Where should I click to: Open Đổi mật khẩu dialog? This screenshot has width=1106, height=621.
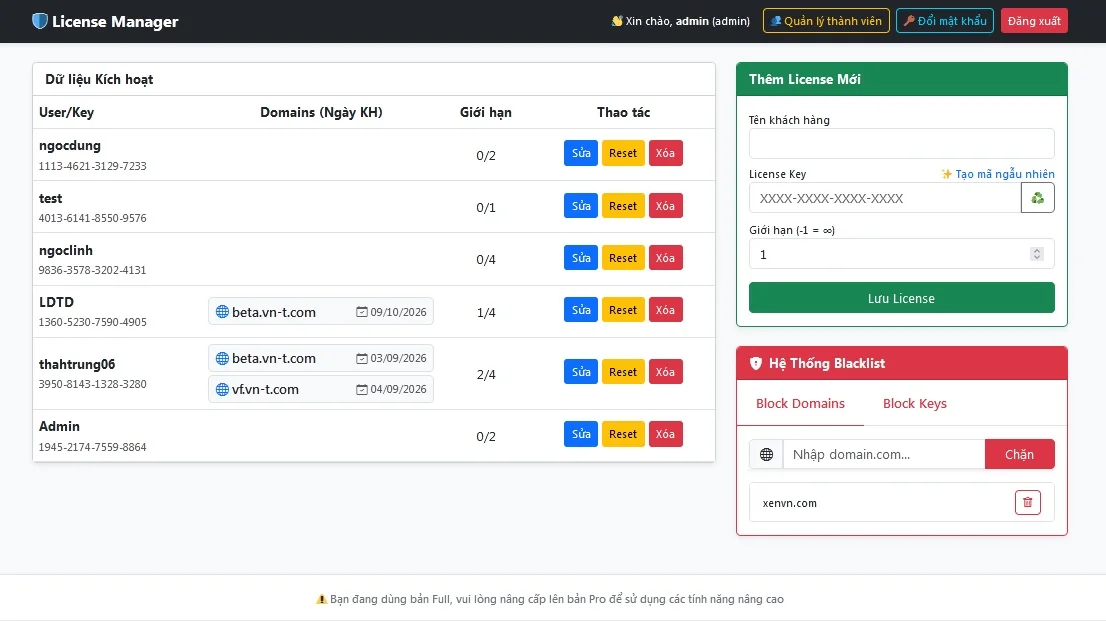[944, 21]
